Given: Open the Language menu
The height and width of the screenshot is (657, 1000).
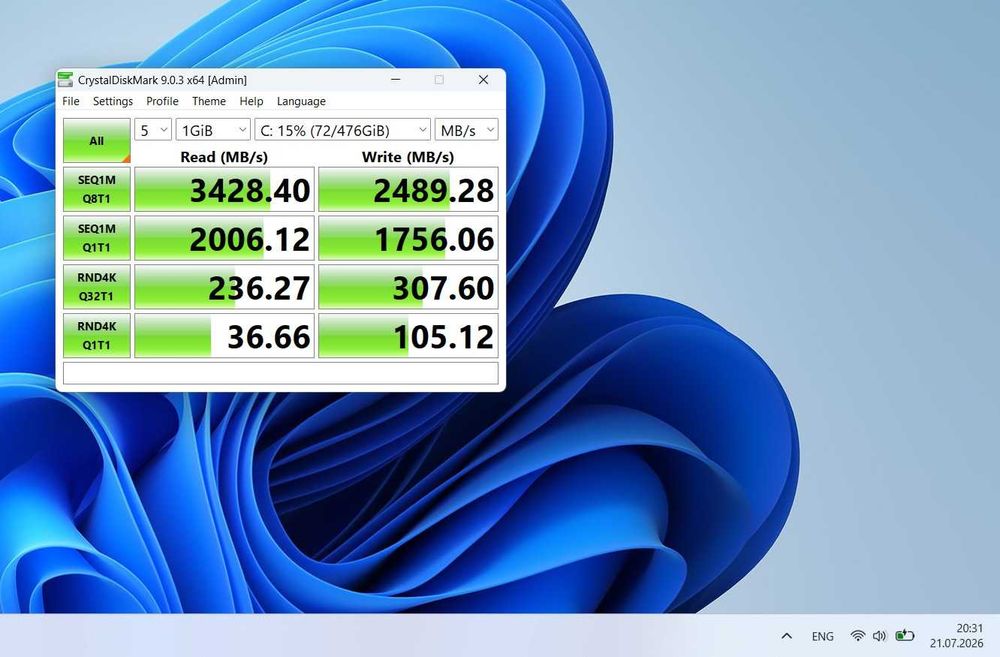Looking at the screenshot, I should tap(301, 101).
